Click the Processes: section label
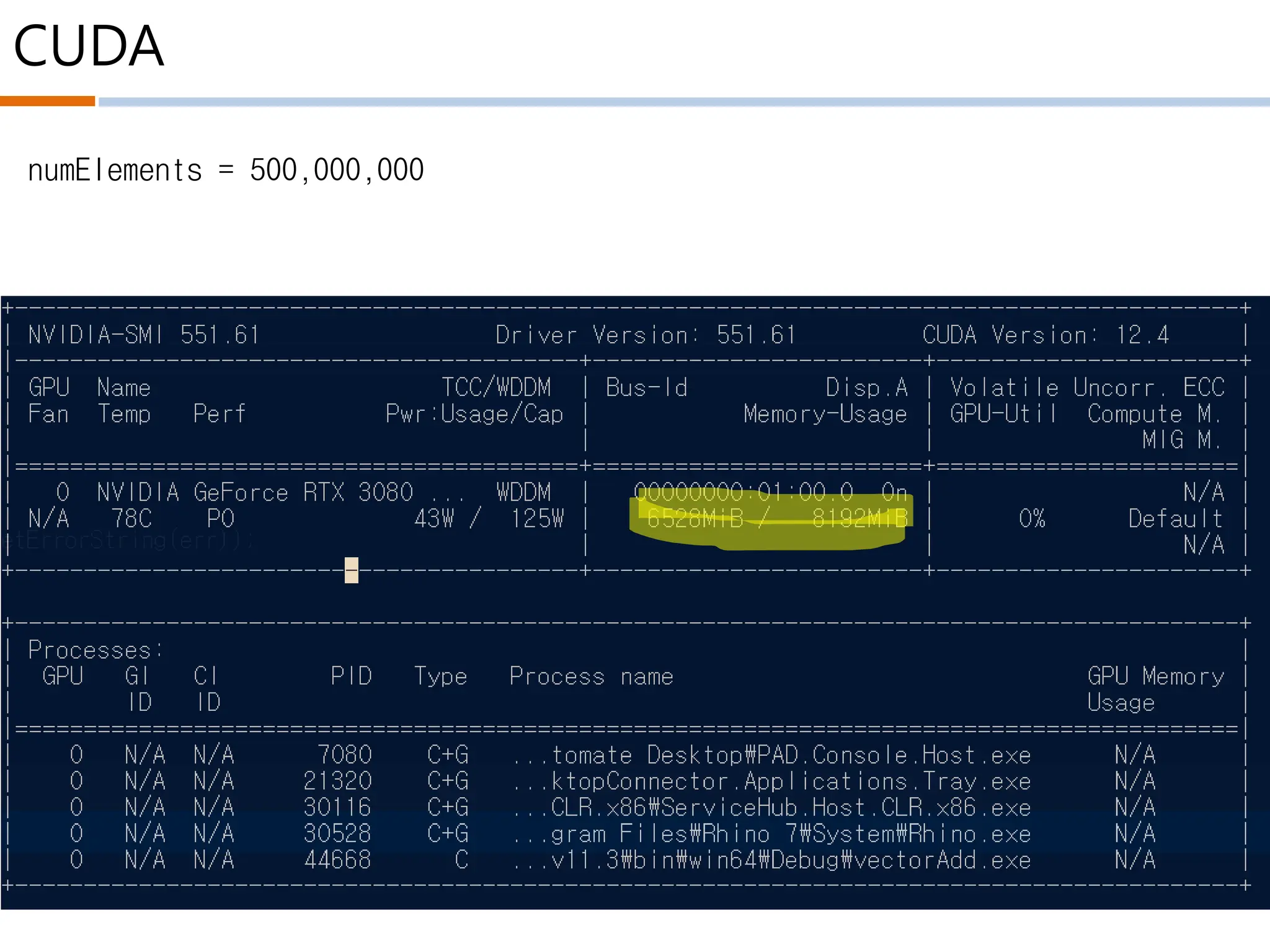This screenshot has height=952, width=1270. (x=95, y=650)
